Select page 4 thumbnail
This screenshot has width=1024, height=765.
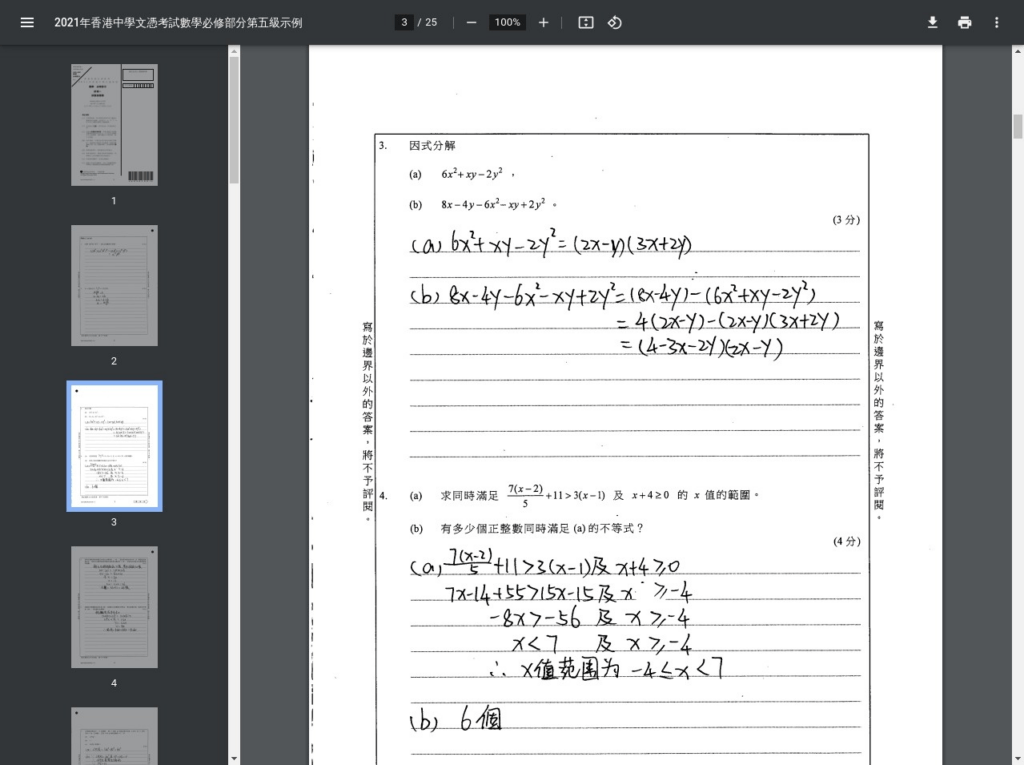point(114,607)
